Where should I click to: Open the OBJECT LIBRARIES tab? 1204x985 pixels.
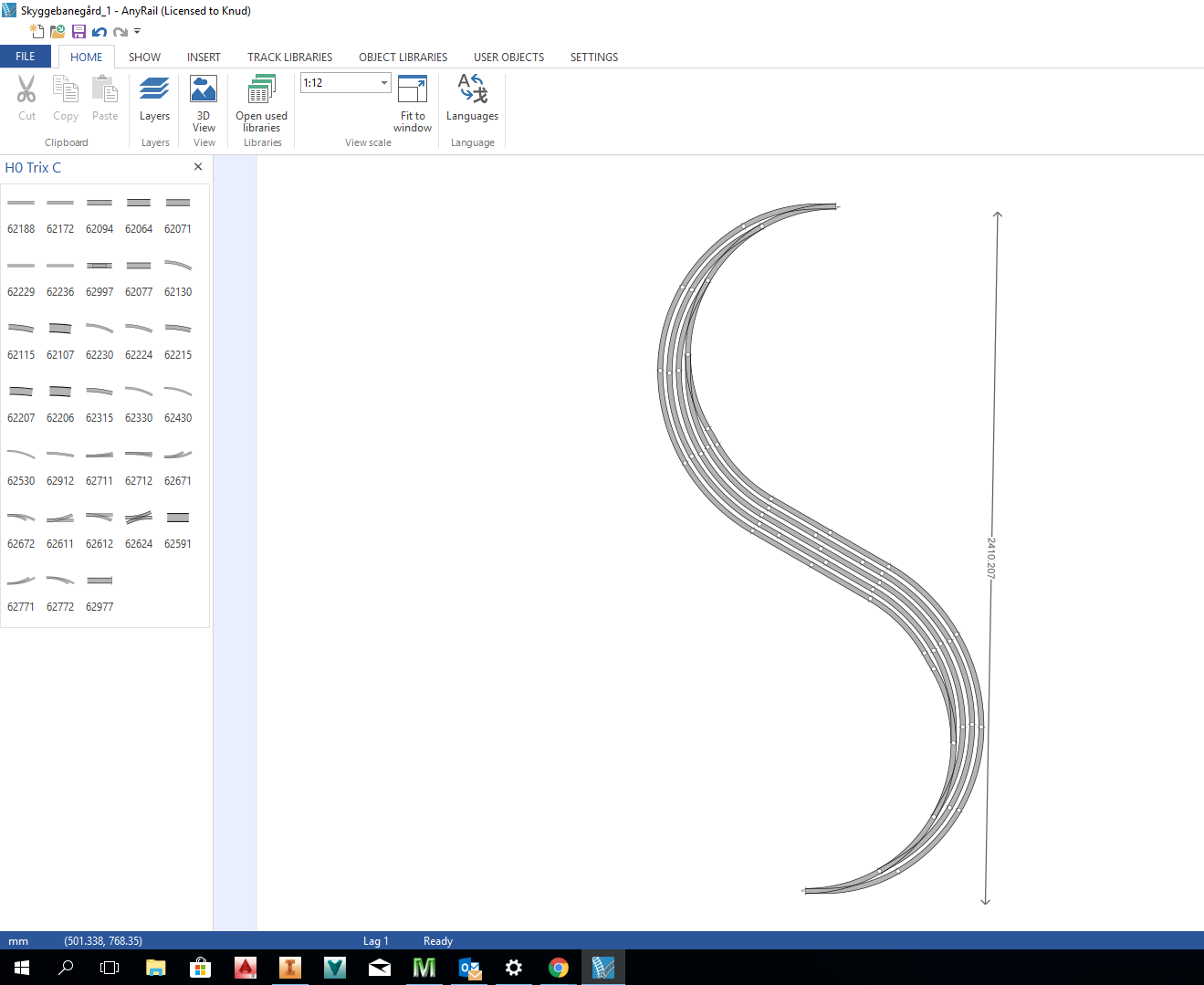click(403, 57)
